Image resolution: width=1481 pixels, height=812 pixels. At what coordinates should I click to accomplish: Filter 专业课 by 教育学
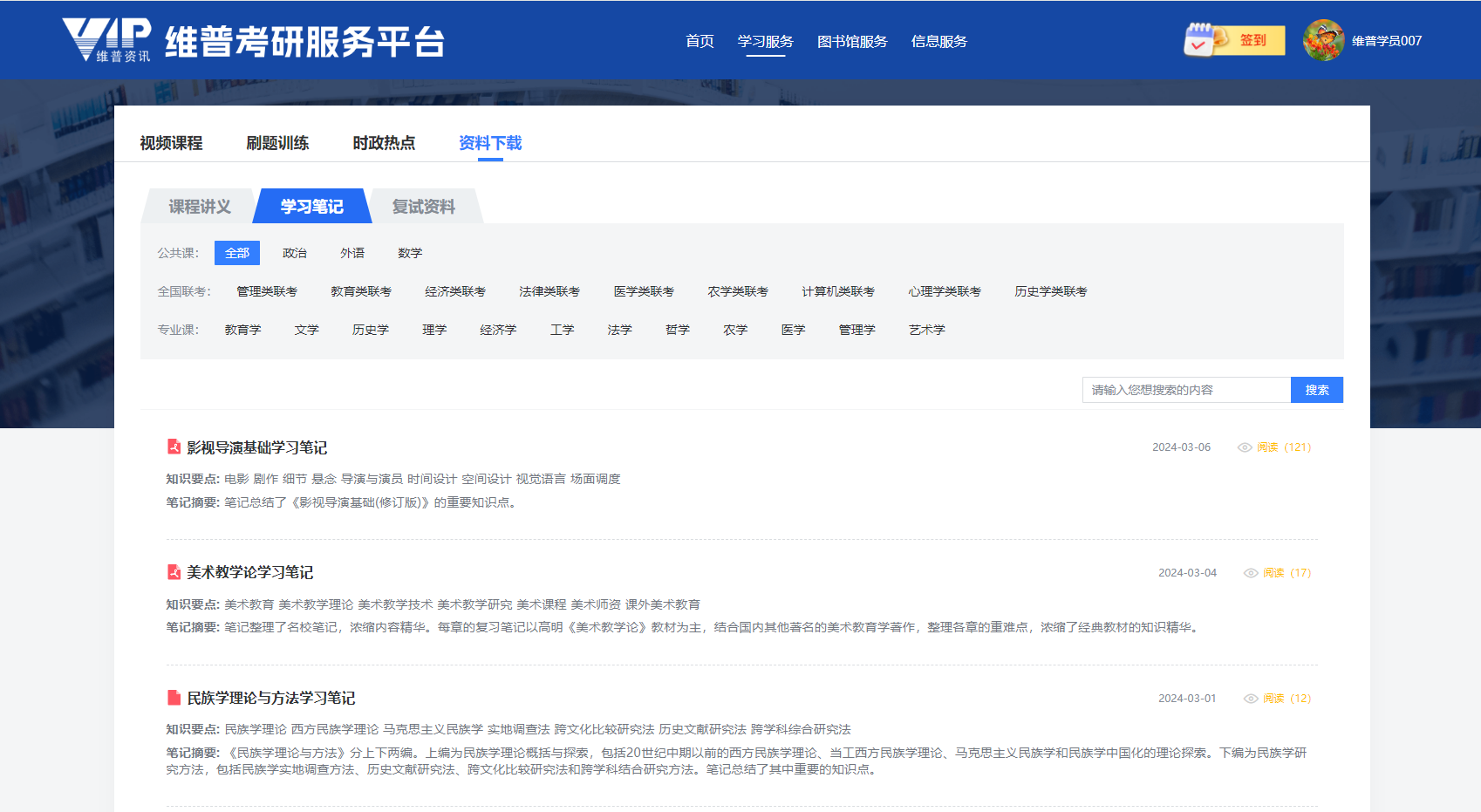(x=242, y=330)
